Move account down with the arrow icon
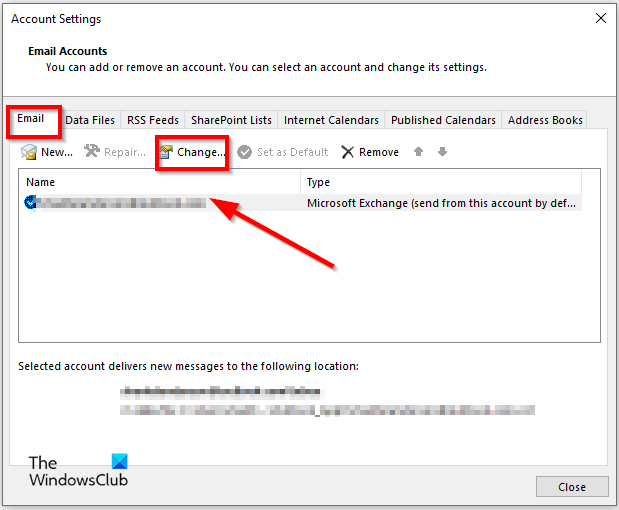The width and height of the screenshot is (619, 510). point(443,152)
